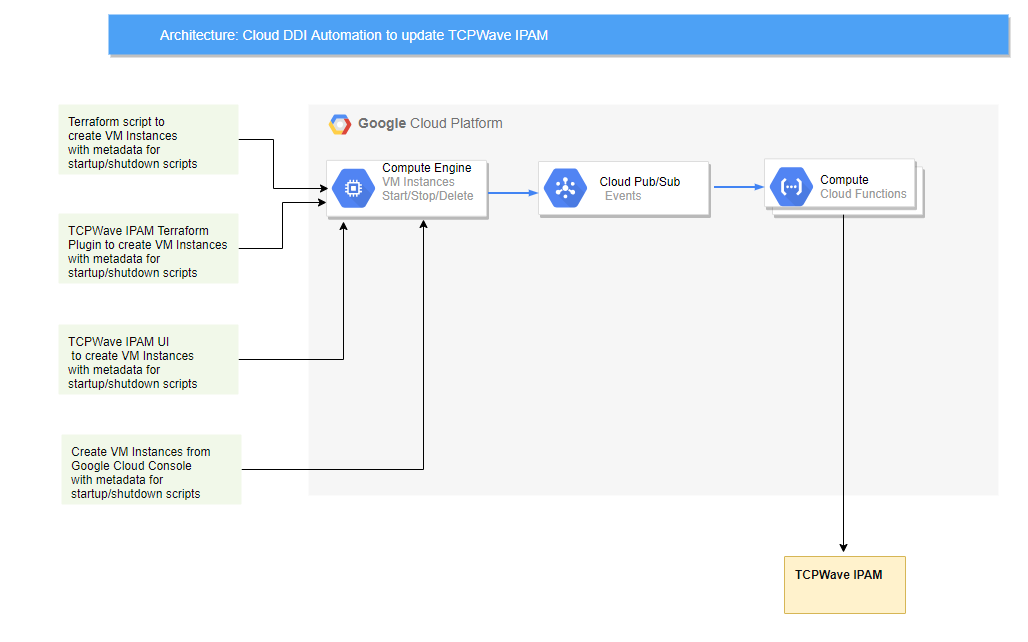Click the TCPWave IPAM Terraform Plugin box
This screenshot has height=642, width=1028.
tap(148, 250)
